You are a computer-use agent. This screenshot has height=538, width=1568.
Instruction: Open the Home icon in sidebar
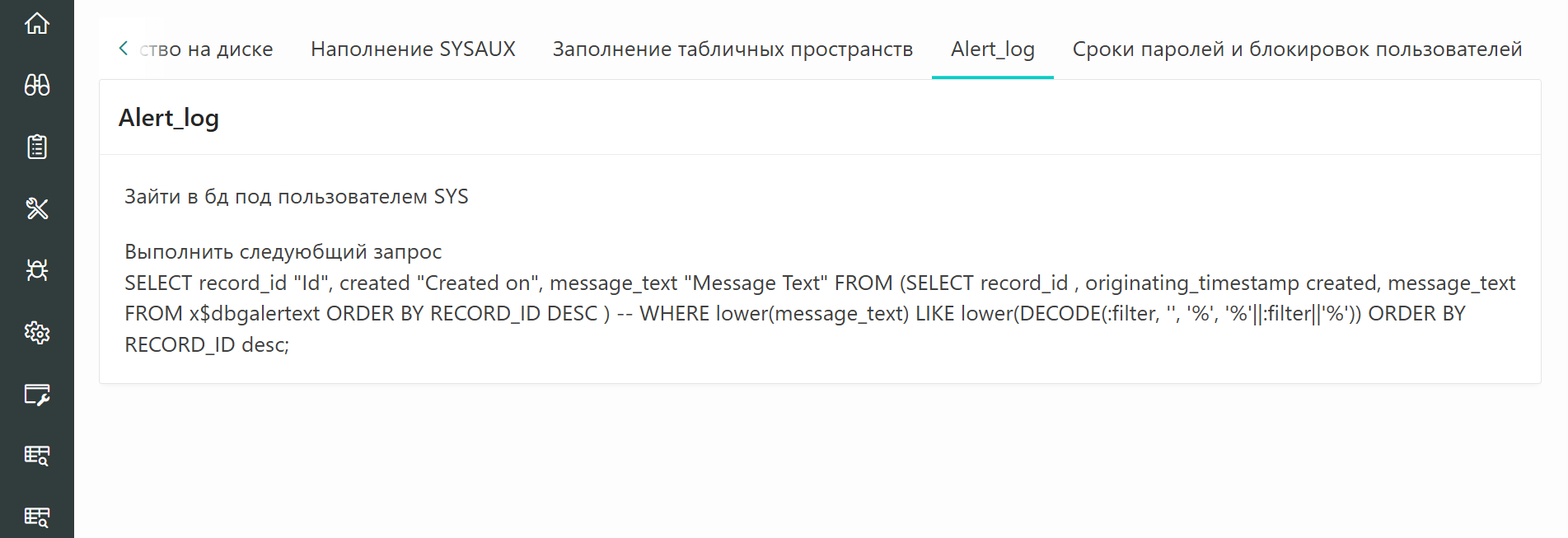(x=37, y=23)
